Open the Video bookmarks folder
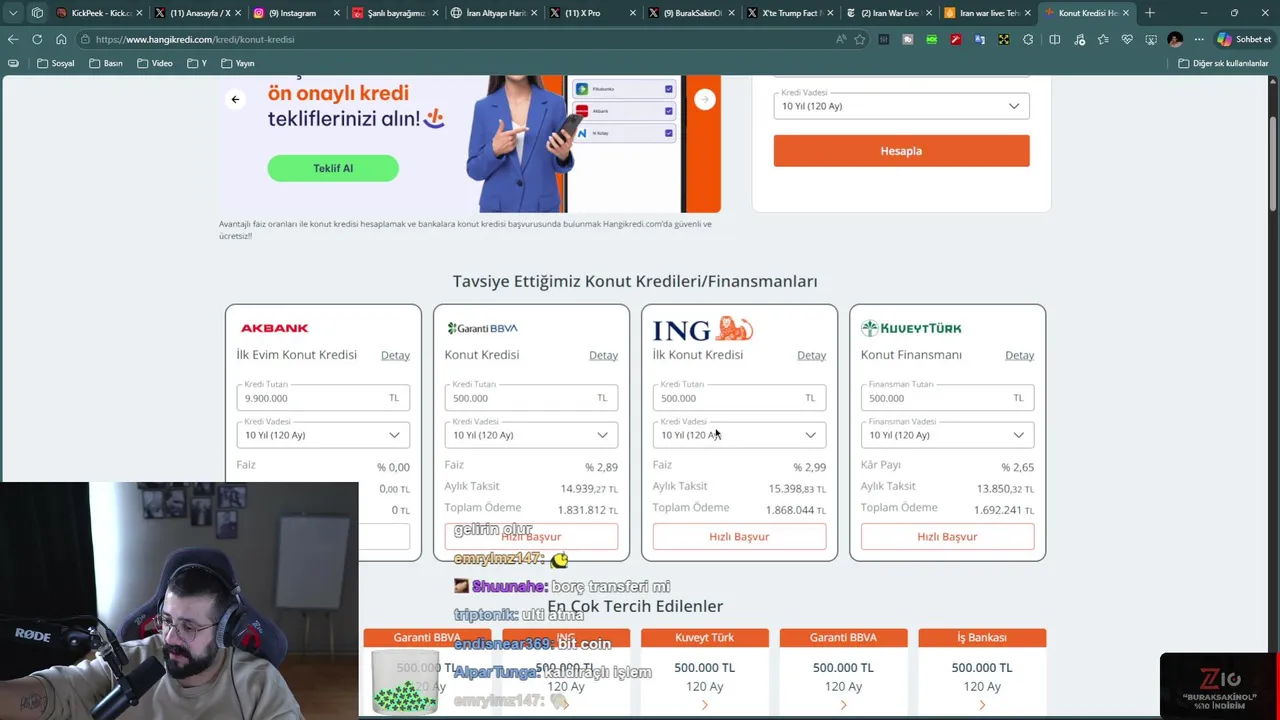1280x720 pixels. tap(154, 63)
